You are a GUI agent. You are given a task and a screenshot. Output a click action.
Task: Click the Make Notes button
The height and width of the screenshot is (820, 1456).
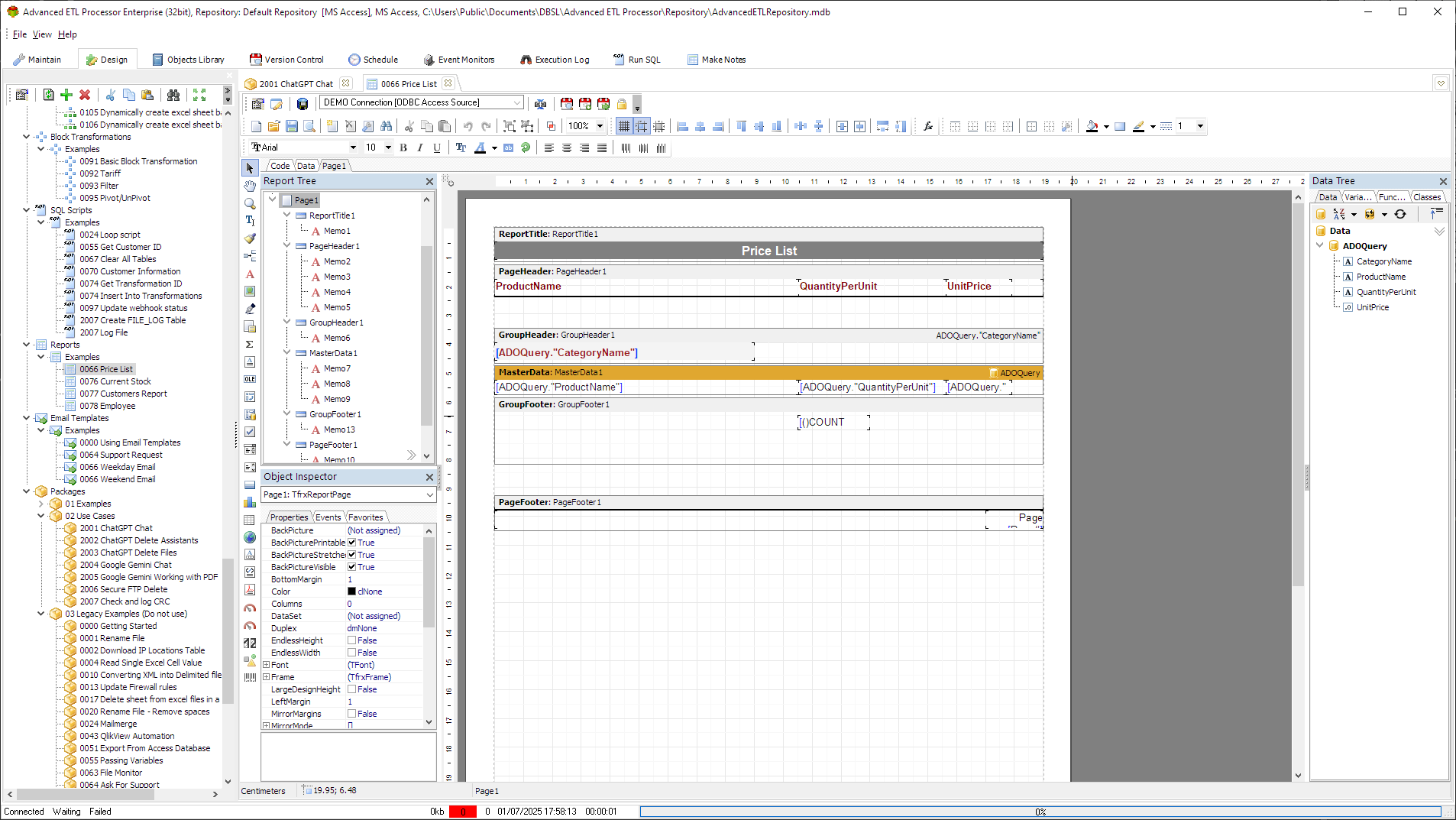click(x=716, y=59)
